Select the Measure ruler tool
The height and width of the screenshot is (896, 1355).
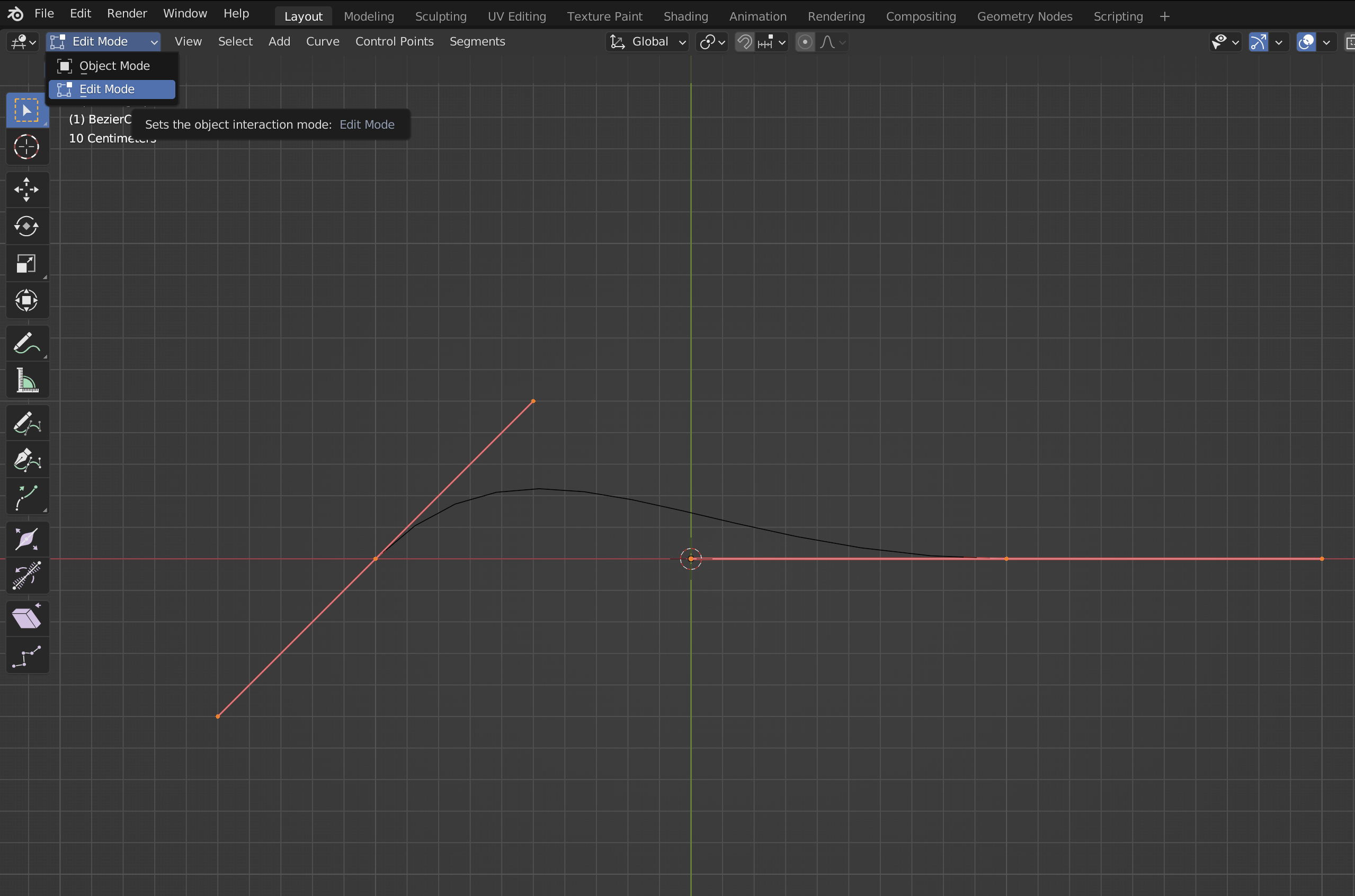click(x=27, y=380)
